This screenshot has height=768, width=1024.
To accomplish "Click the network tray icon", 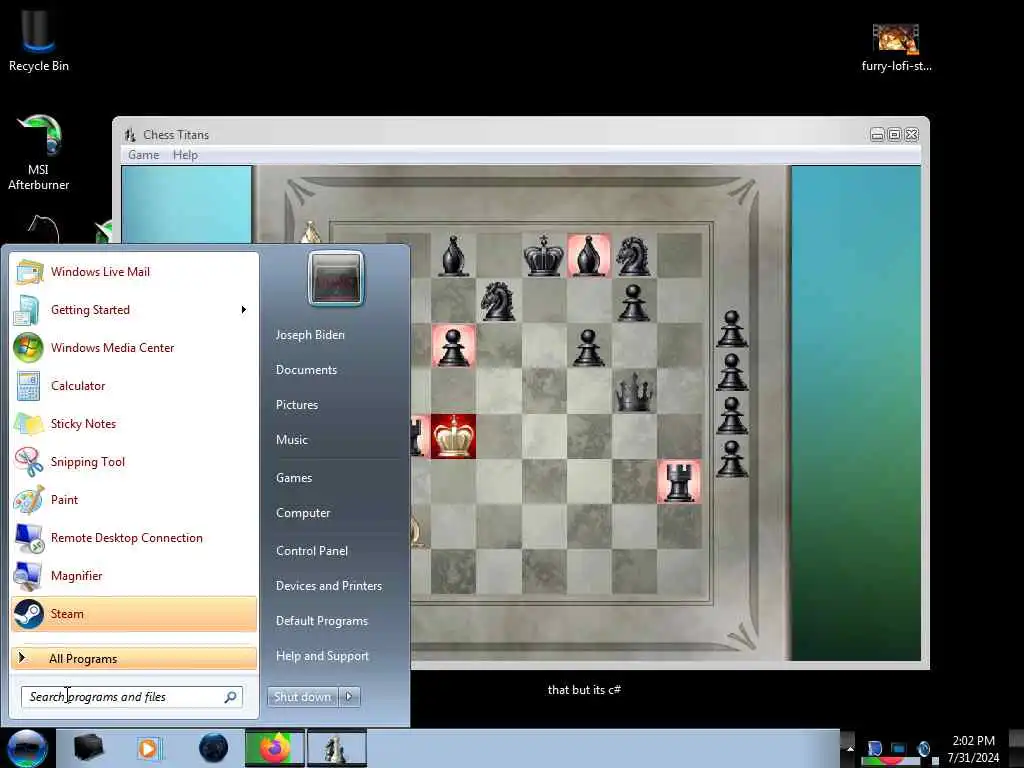I will 898,749.
